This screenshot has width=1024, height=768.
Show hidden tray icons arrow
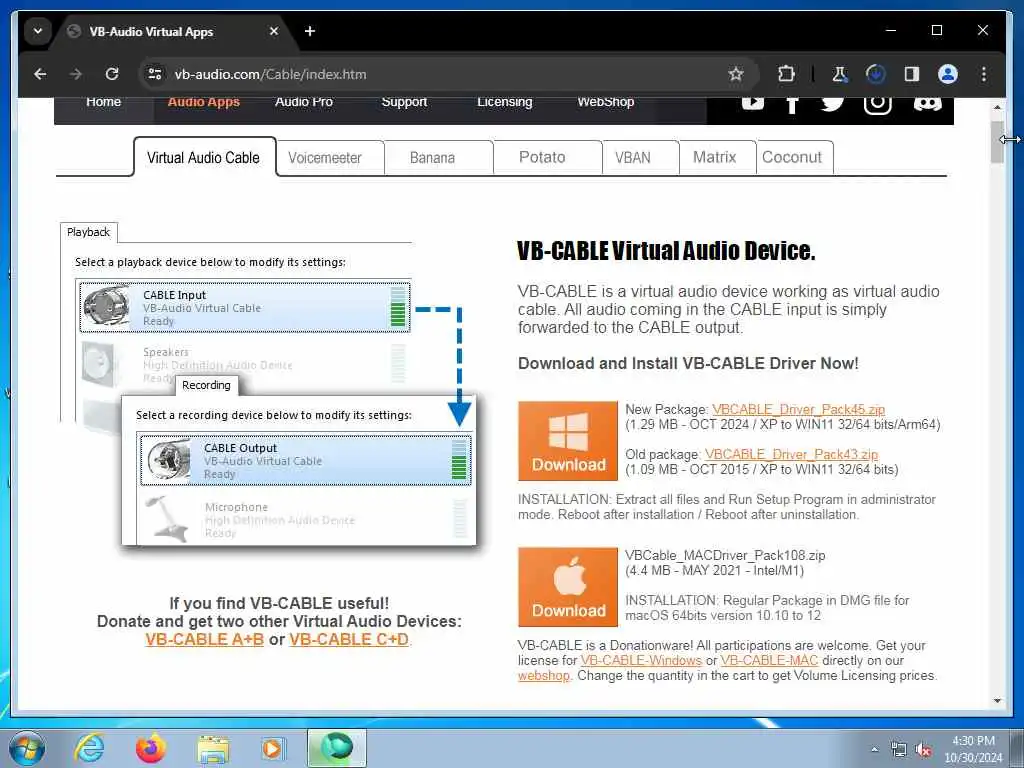874,750
